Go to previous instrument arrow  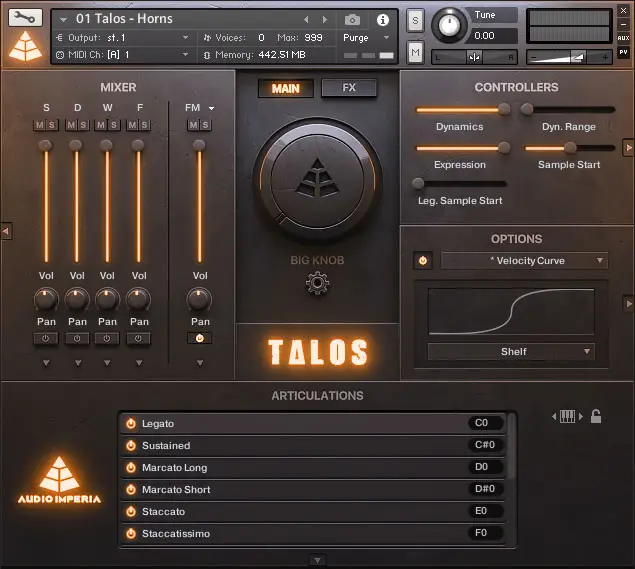(307, 19)
